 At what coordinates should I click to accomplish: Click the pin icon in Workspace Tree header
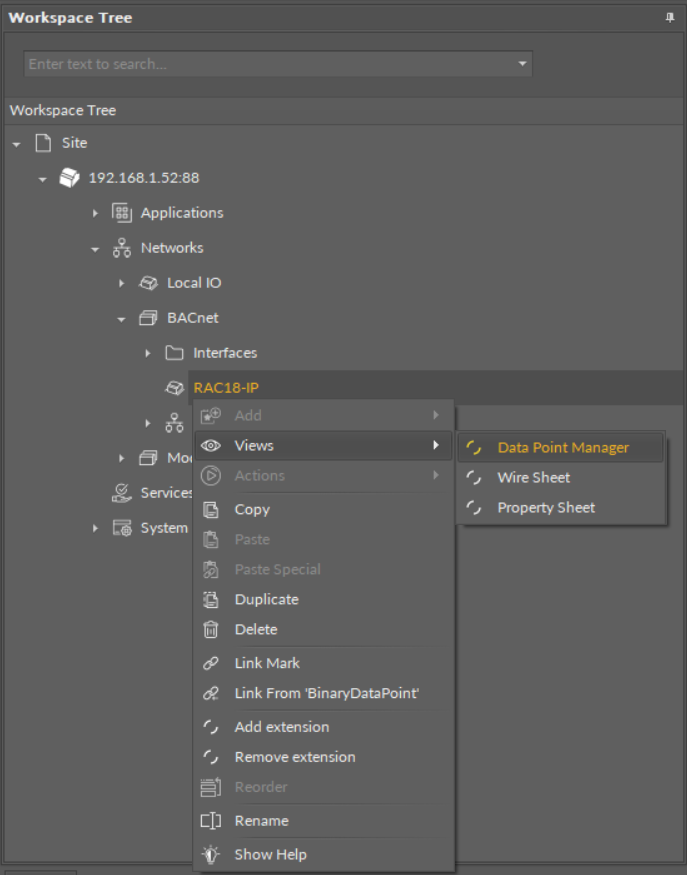click(x=669, y=18)
